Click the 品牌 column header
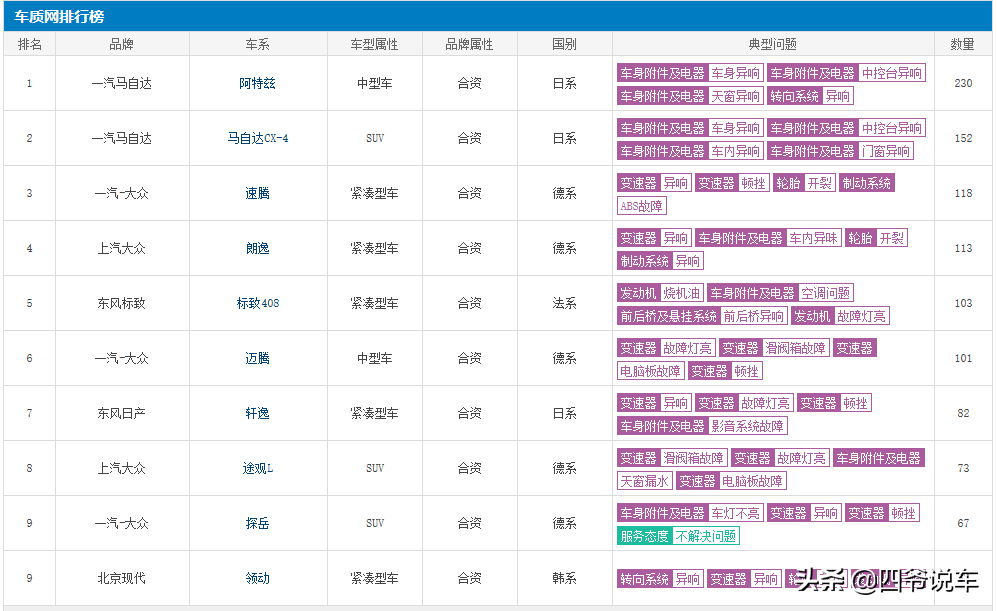 [121, 44]
